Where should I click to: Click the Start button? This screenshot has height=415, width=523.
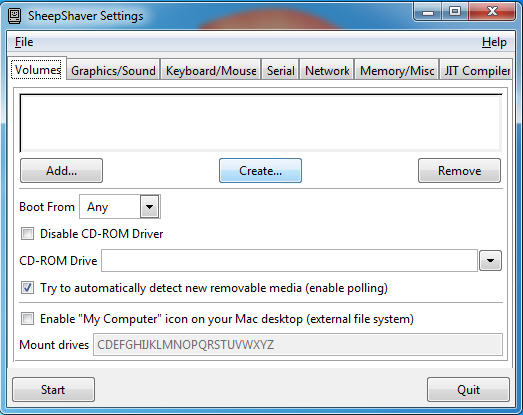53,390
